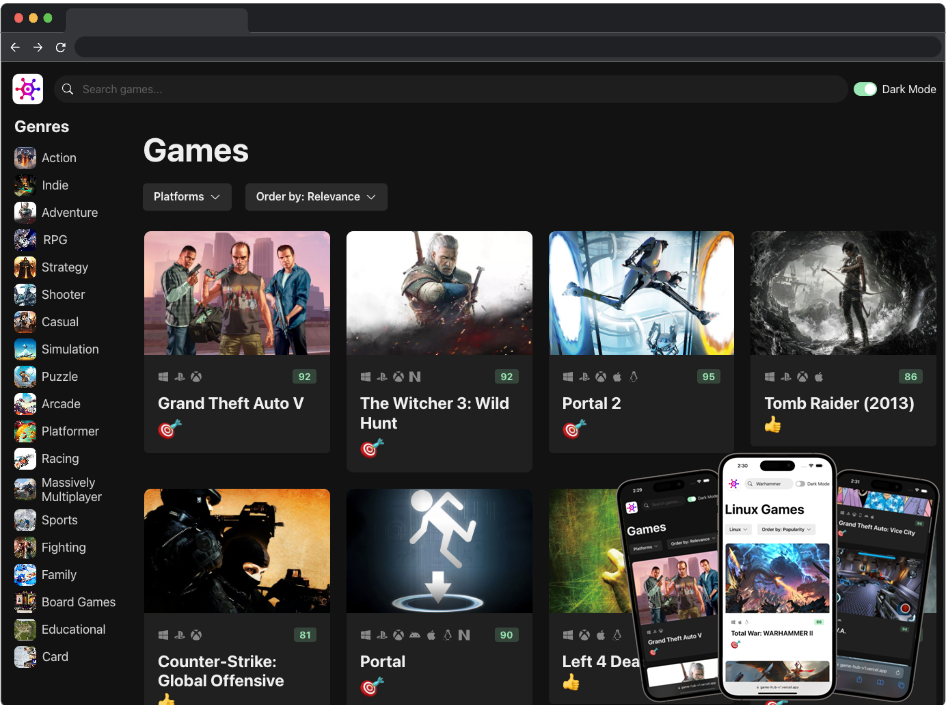Click the thumbs-up icon under Tomb Raider
This screenshot has height=705, width=946.
[773, 425]
